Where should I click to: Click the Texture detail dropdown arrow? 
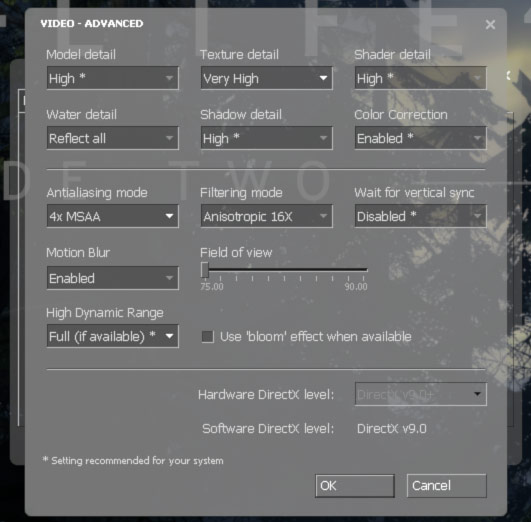(x=323, y=78)
